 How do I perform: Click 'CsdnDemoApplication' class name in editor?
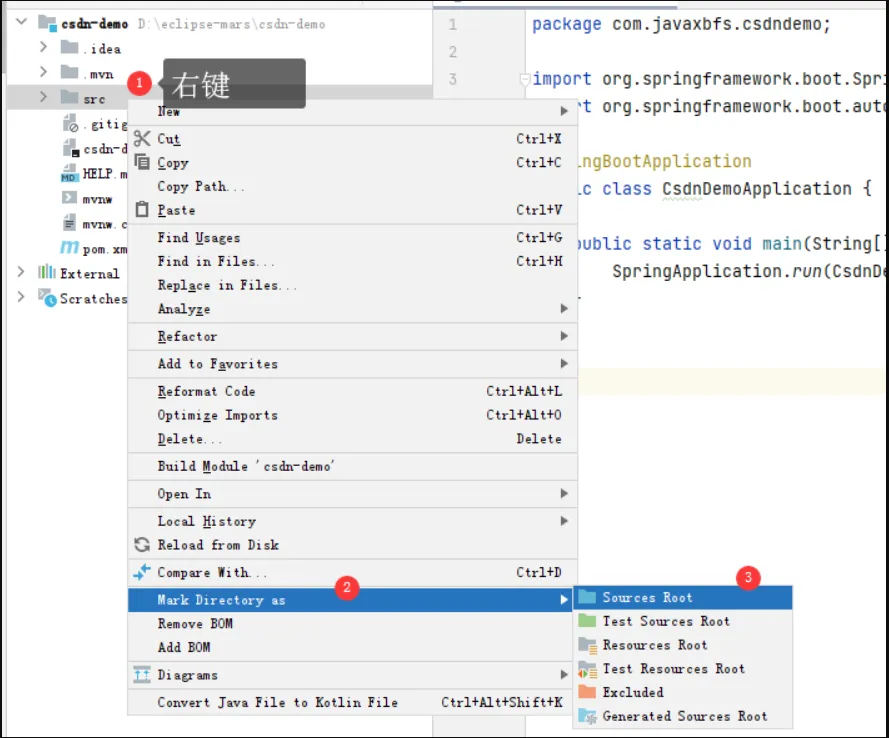[757, 189]
